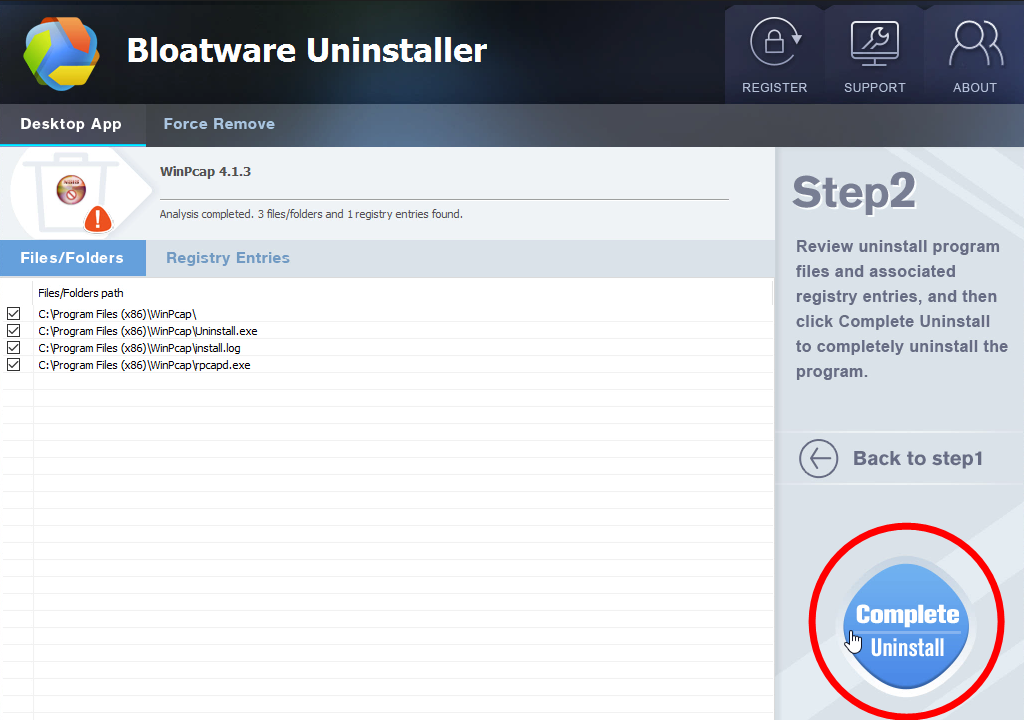1024x720 pixels.
Task: Uncheck the Uninstall.exe file checkbox
Action: tap(14, 331)
